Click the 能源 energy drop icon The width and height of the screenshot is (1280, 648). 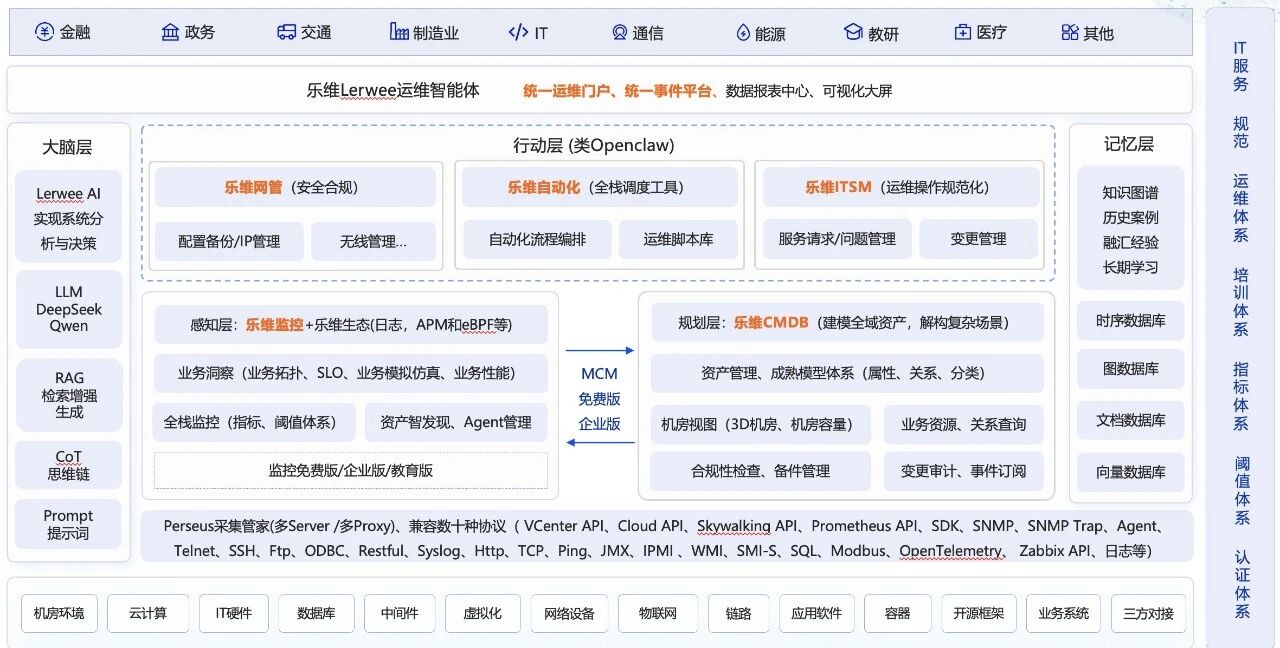[742, 33]
